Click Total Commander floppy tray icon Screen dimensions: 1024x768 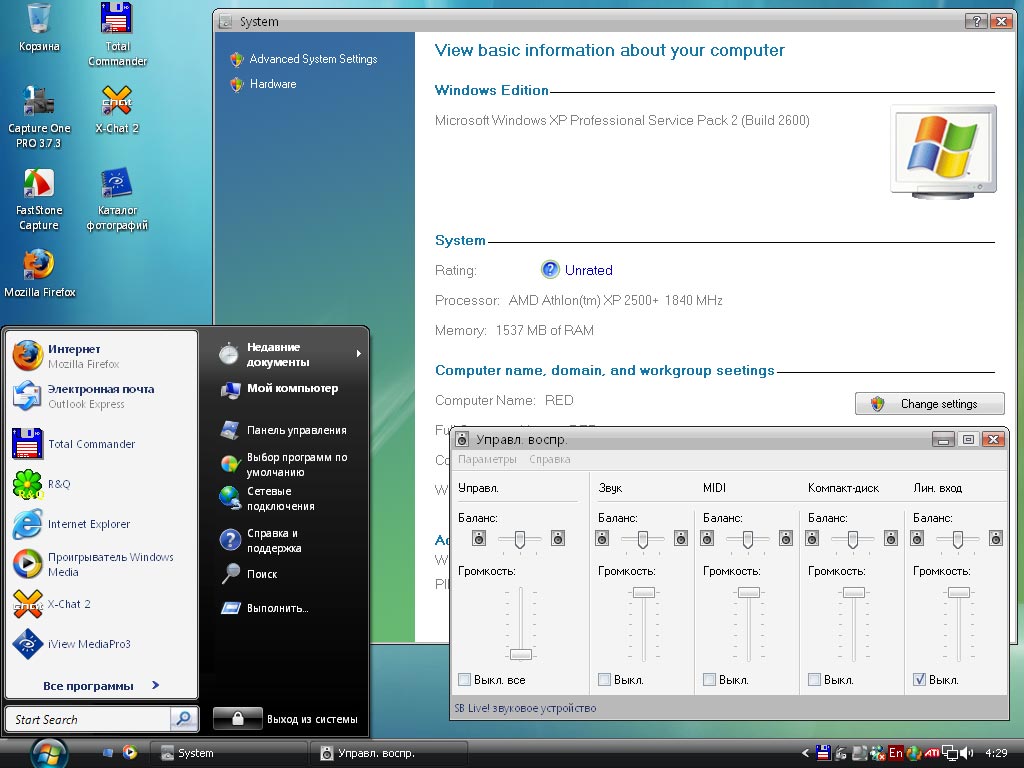[823, 753]
